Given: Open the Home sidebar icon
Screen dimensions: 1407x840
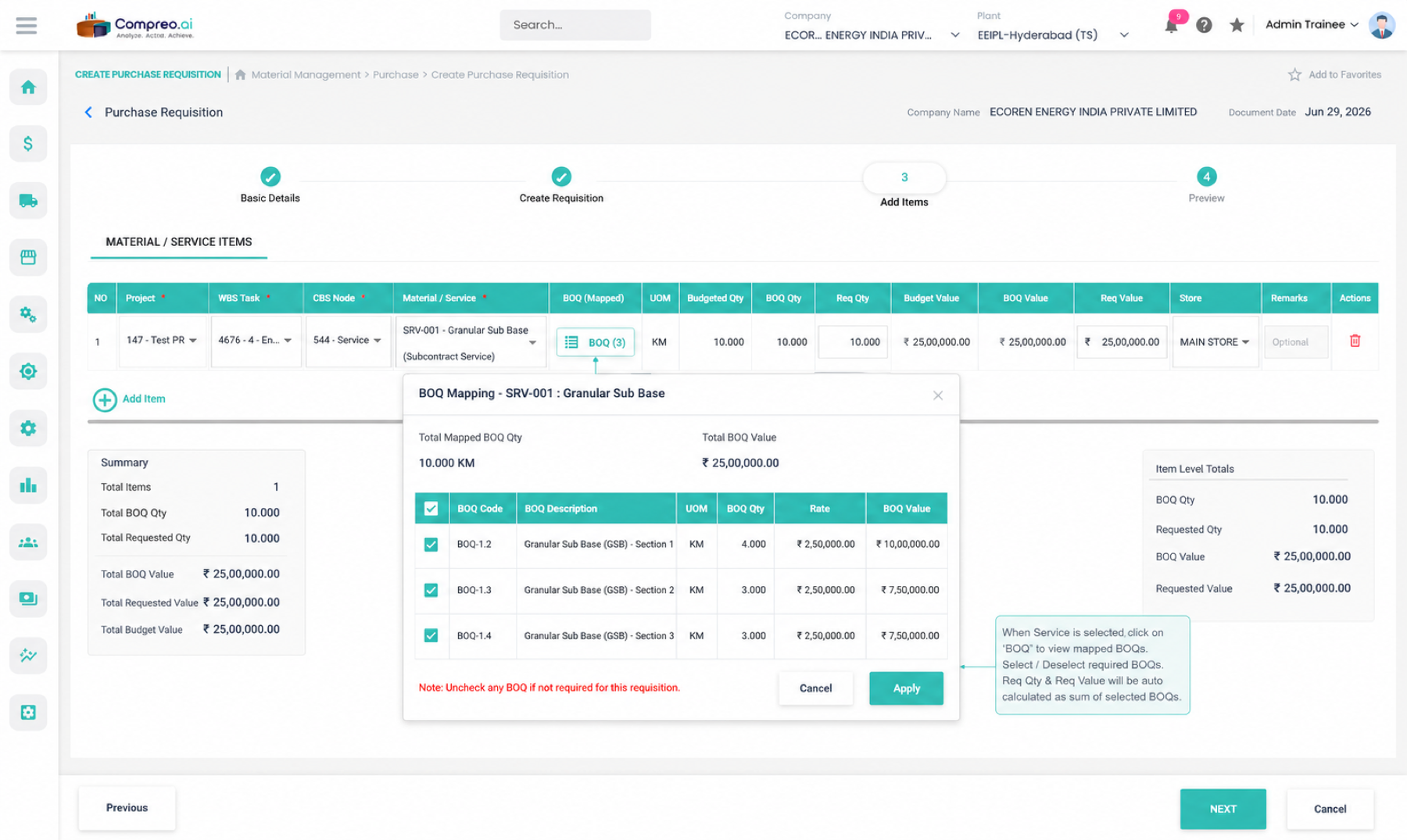Looking at the screenshot, I should pos(28,87).
